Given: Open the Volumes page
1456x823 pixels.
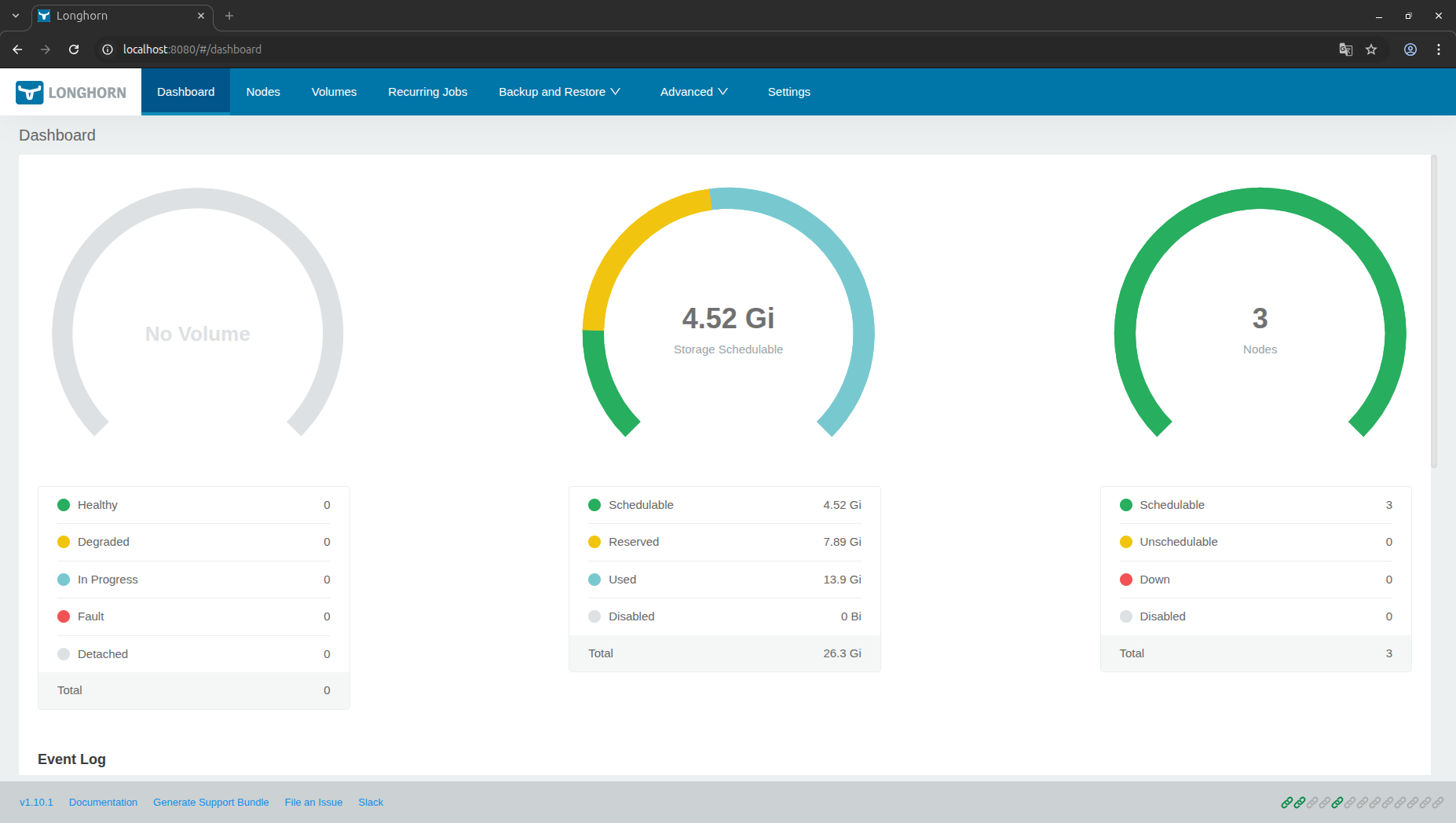Looking at the screenshot, I should click(x=334, y=92).
